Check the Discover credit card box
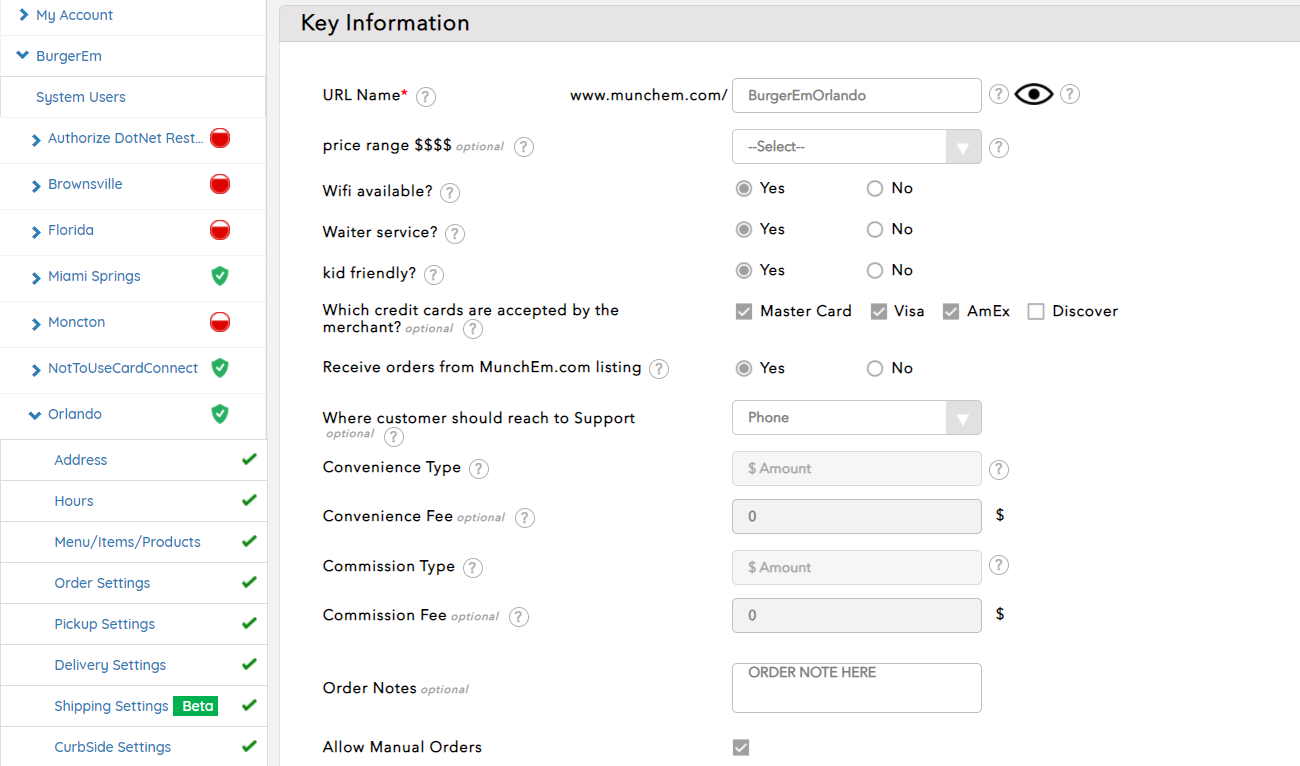The width and height of the screenshot is (1300, 766). [1036, 312]
